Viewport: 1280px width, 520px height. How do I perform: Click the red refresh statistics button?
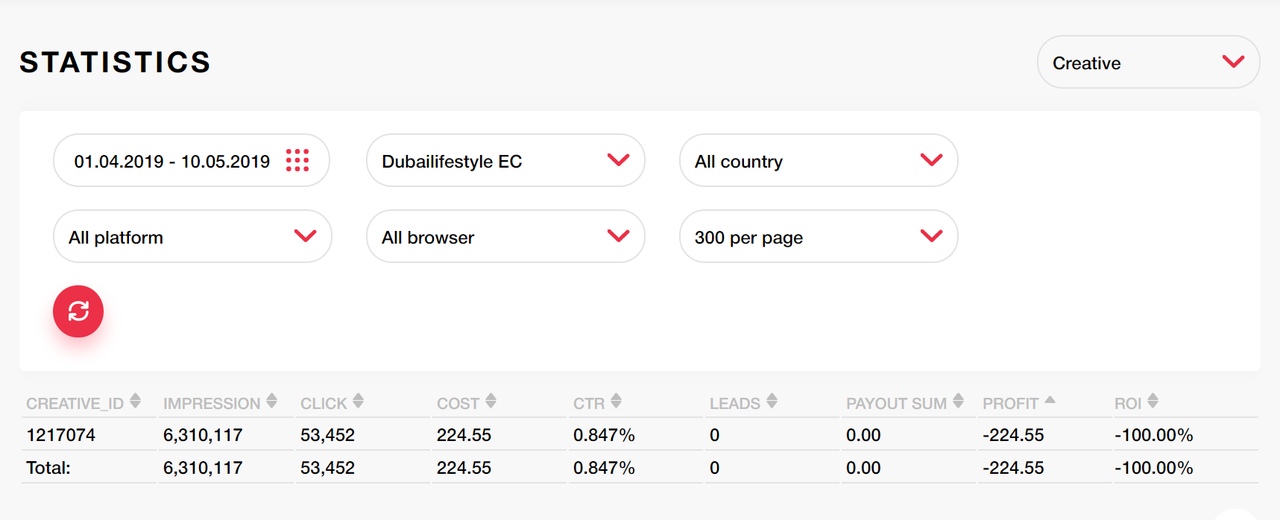(78, 311)
